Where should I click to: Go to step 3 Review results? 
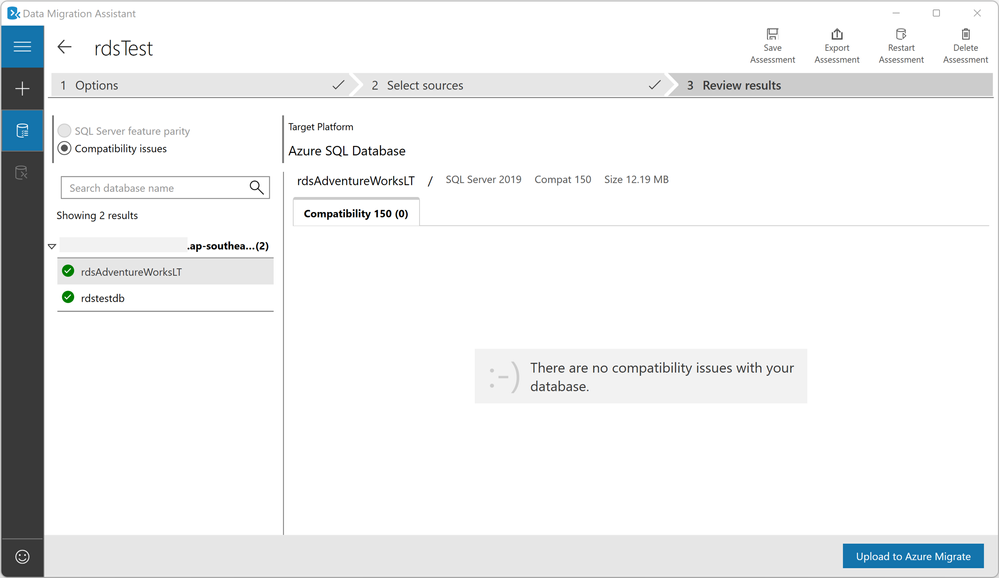(833, 85)
